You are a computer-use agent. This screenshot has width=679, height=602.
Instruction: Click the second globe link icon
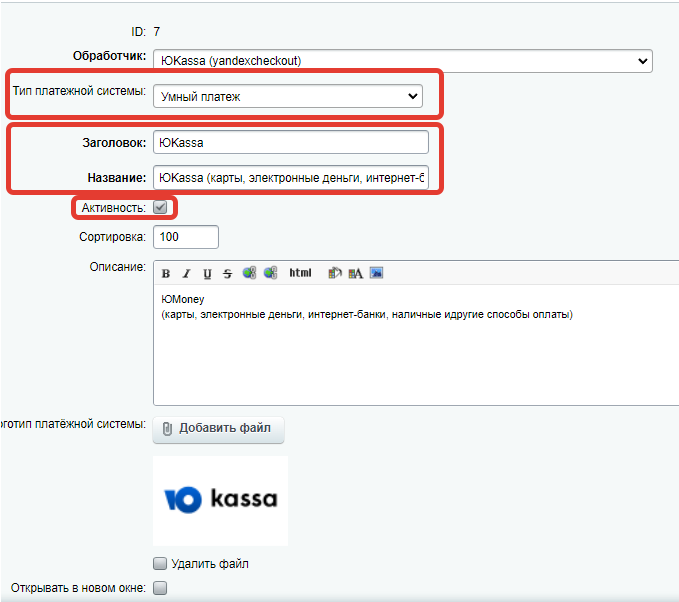tap(270, 273)
